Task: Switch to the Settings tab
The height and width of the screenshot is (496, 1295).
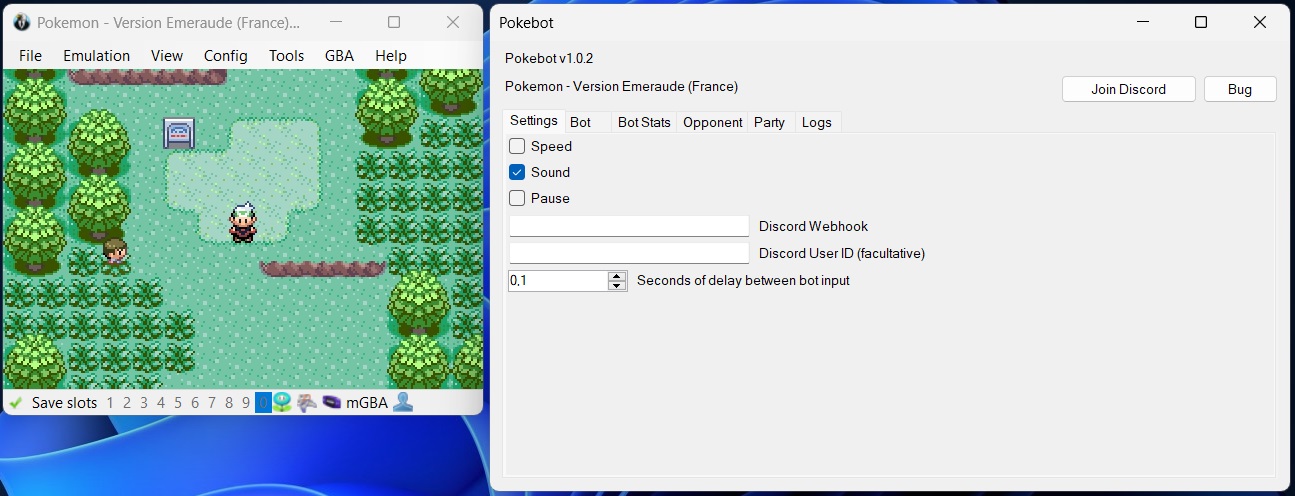Action: coord(534,121)
